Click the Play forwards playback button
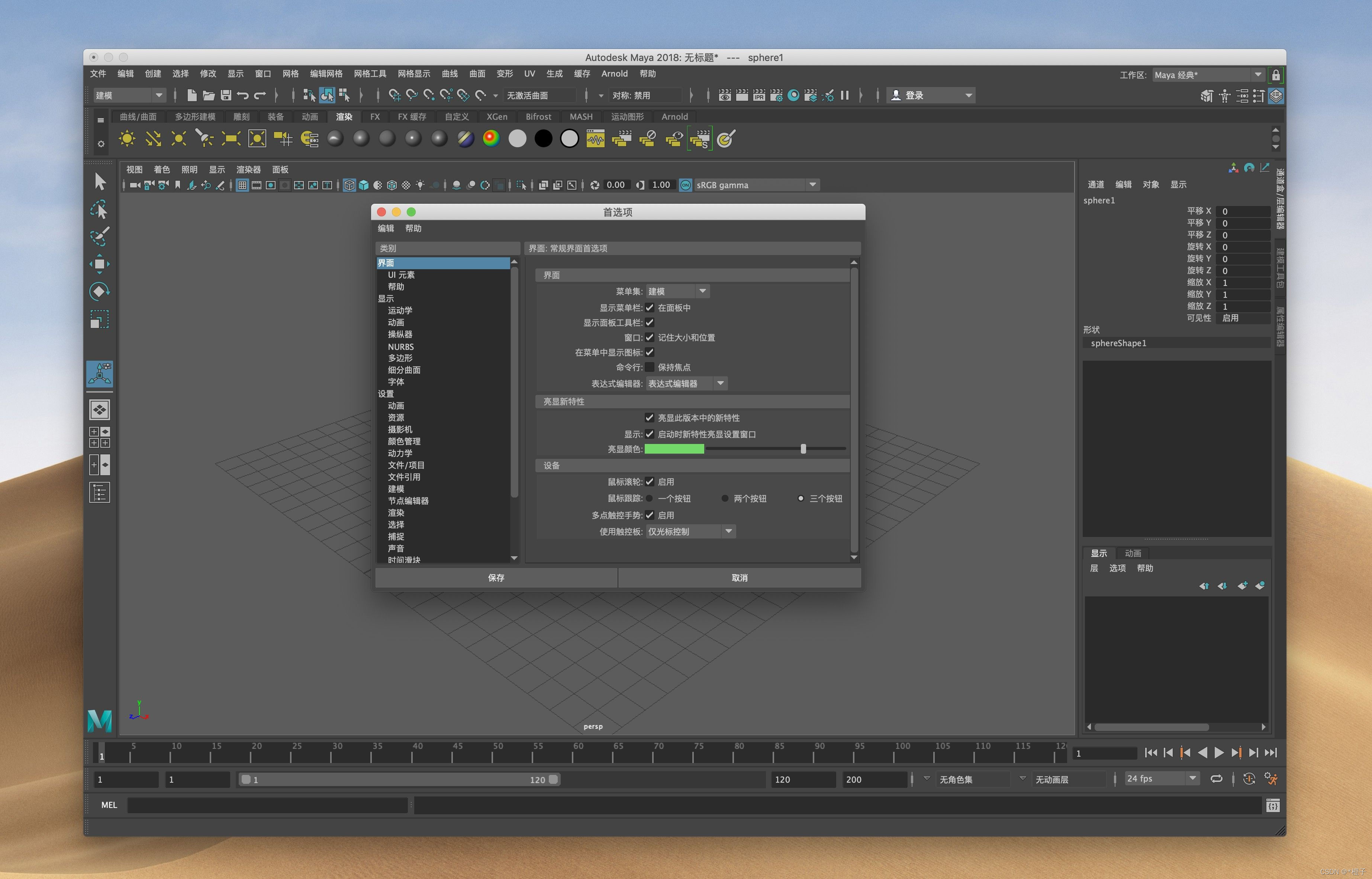This screenshot has width=1372, height=879. [x=1219, y=753]
